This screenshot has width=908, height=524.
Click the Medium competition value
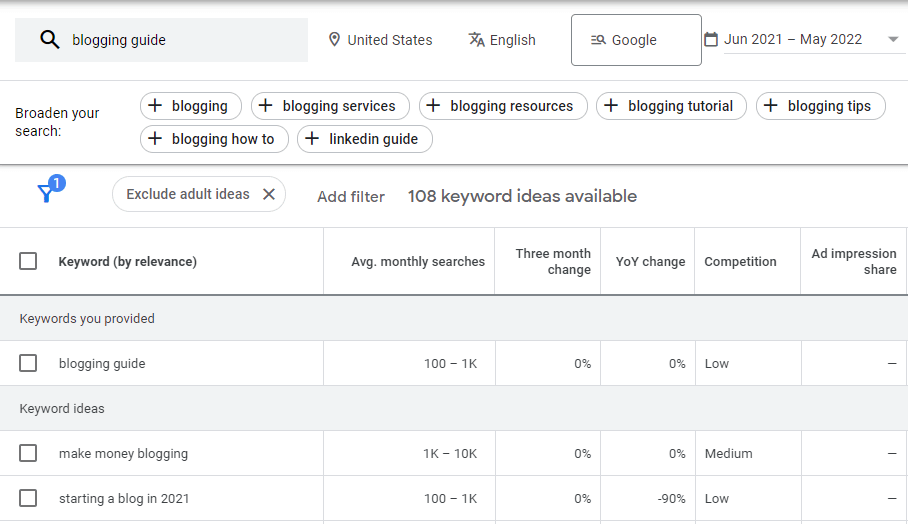coord(728,453)
